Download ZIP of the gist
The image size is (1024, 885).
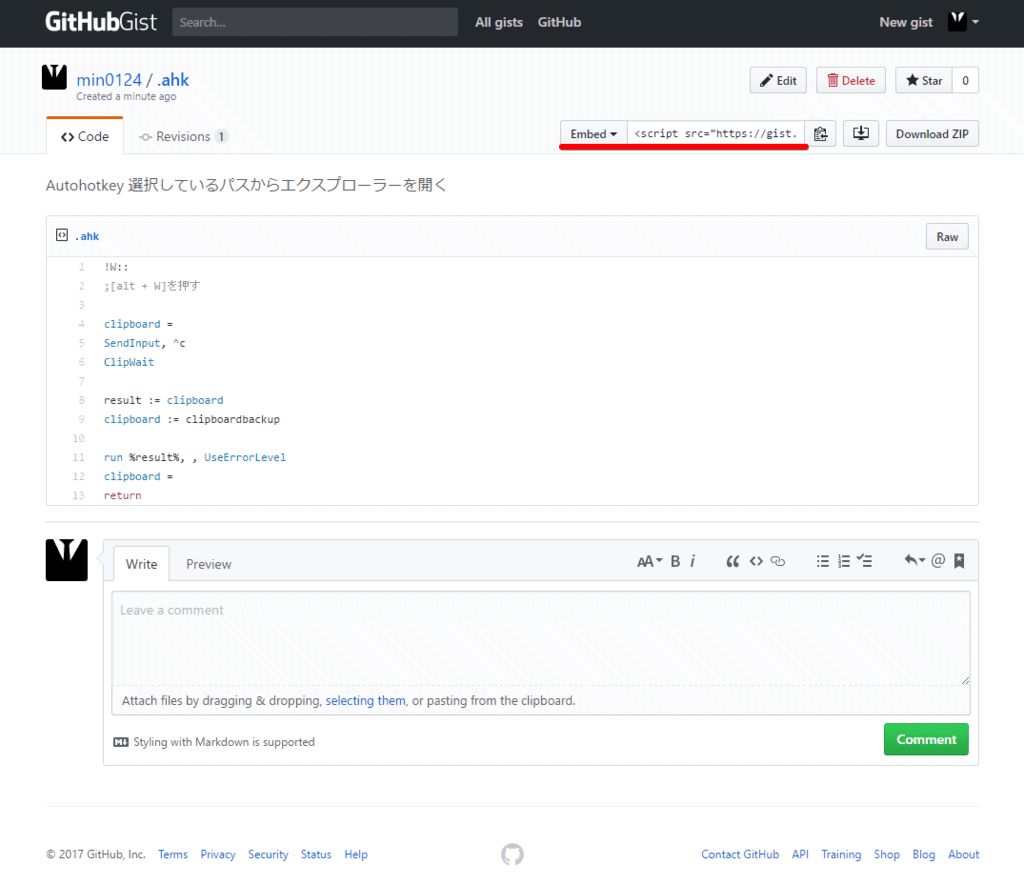click(x=932, y=134)
